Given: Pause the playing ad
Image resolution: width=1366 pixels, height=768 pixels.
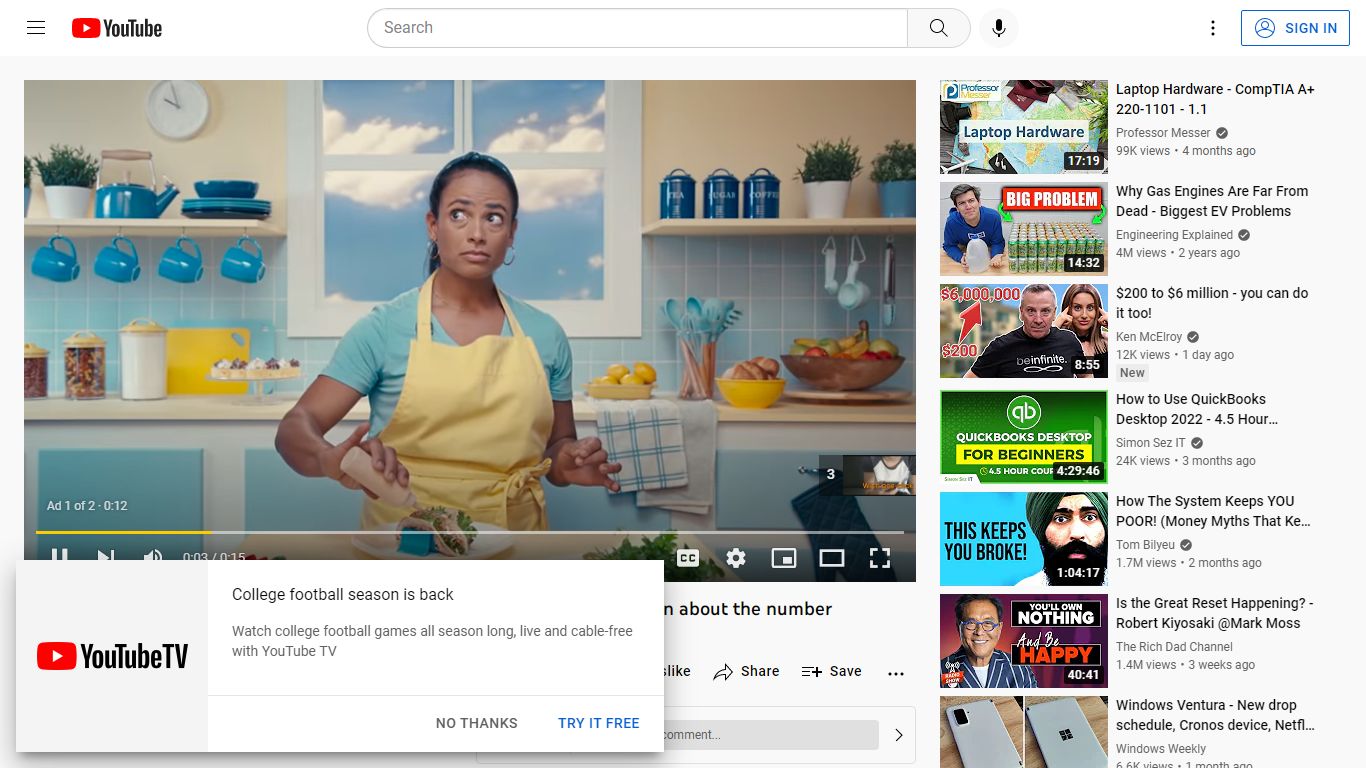Looking at the screenshot, I should coord(60,553).
